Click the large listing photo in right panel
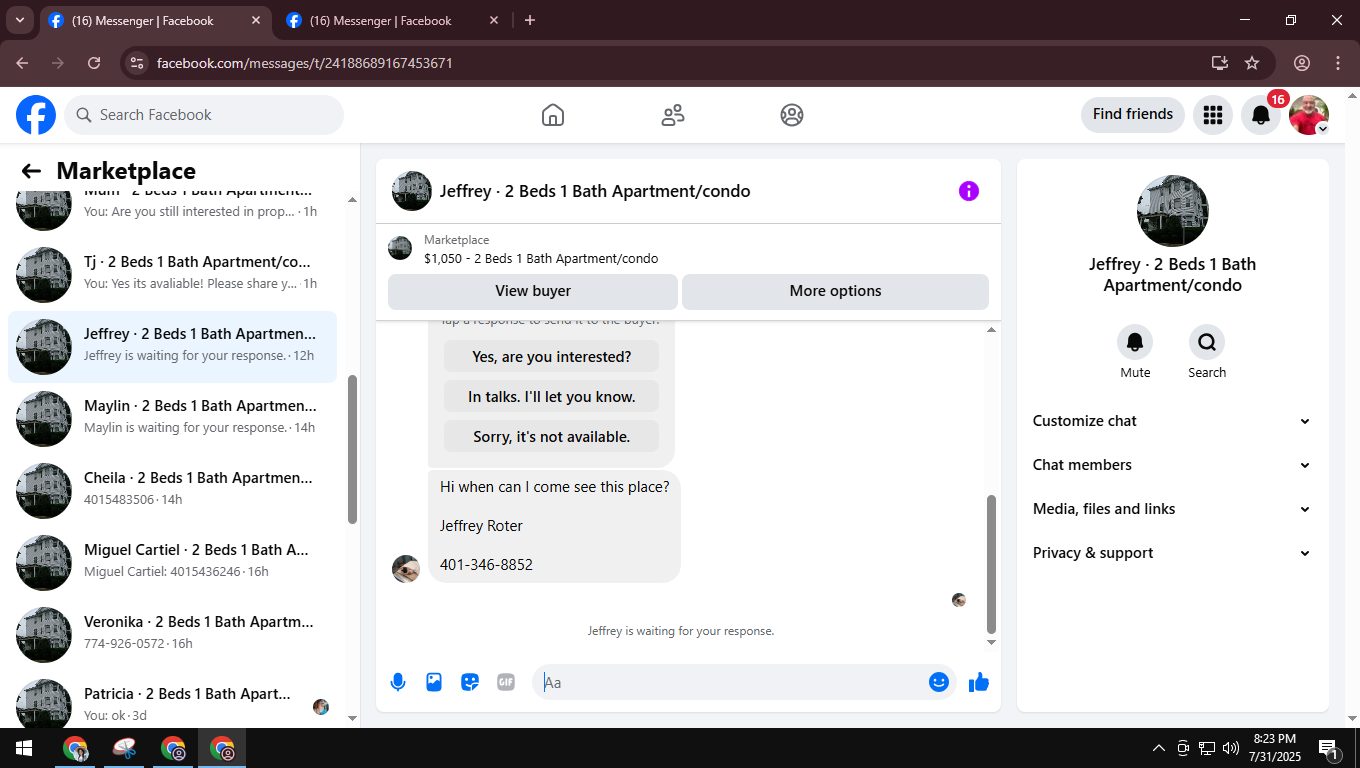This screenshot has width=1360, height=768. pyautogui.click(x=1173, y=211)
